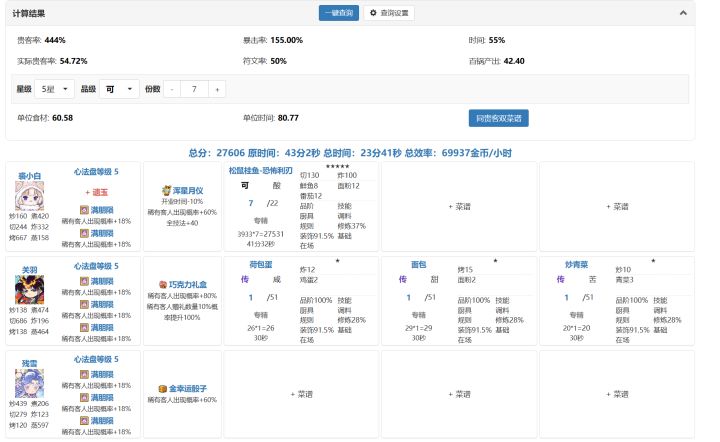Image resolution: width=720 pixels, height=442 pixels.
Task: Add a recipe in the last + 菜谱 slot of 残雪 row
Action: [x=617, y=394]
